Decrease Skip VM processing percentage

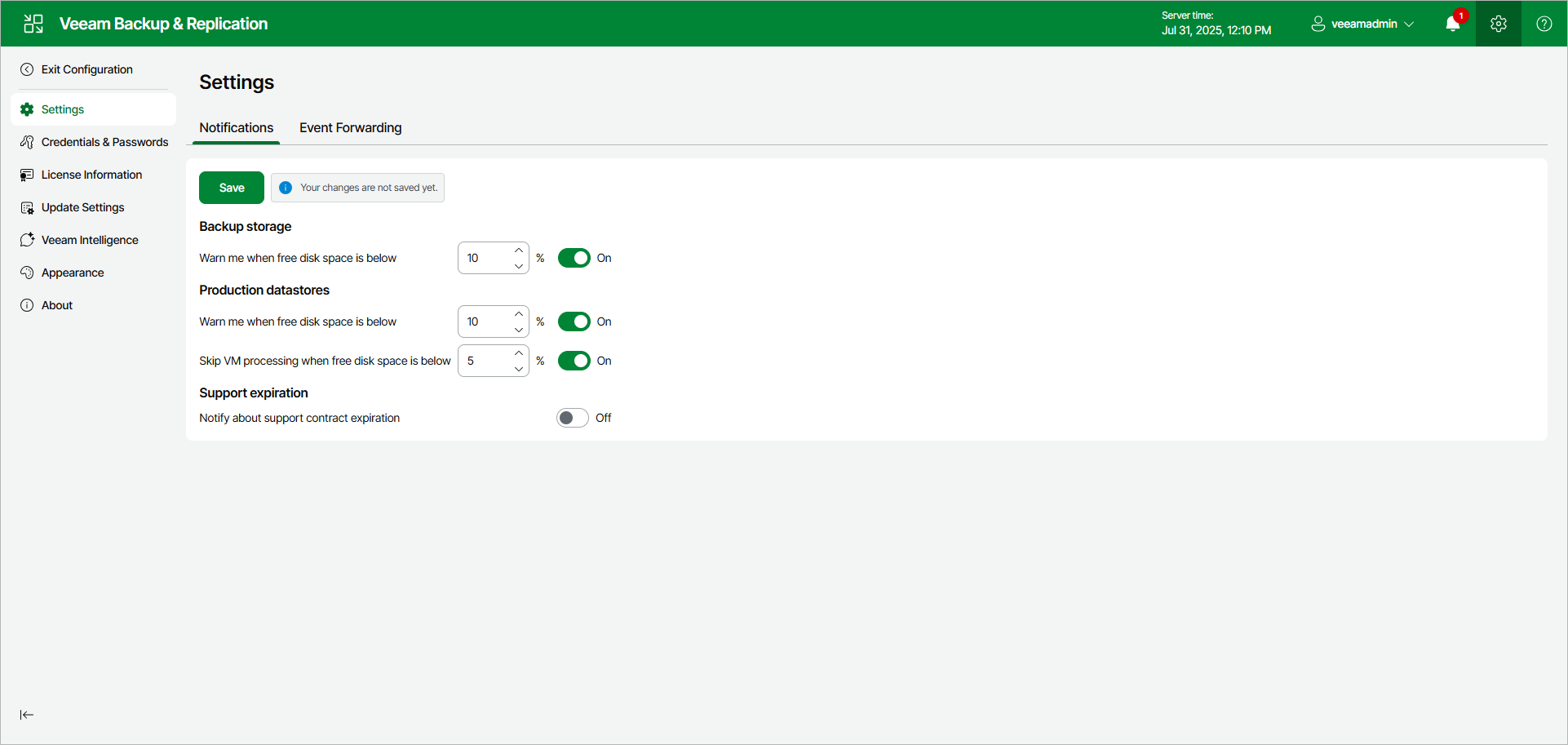click(519, 369)
